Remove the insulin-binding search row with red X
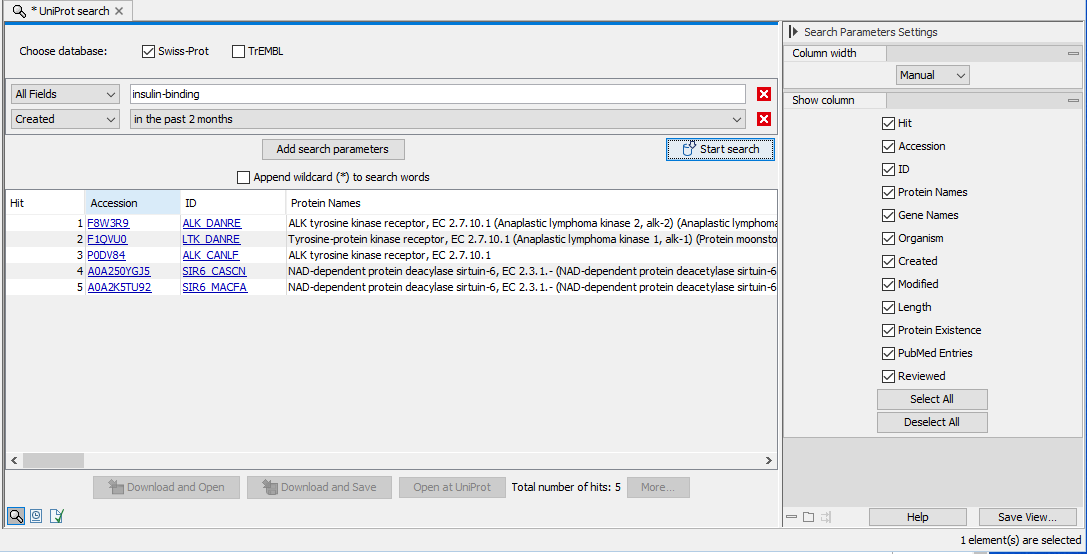Image resolution: width=1087 pixels, height=554 pixels. [x=764, y=94]
